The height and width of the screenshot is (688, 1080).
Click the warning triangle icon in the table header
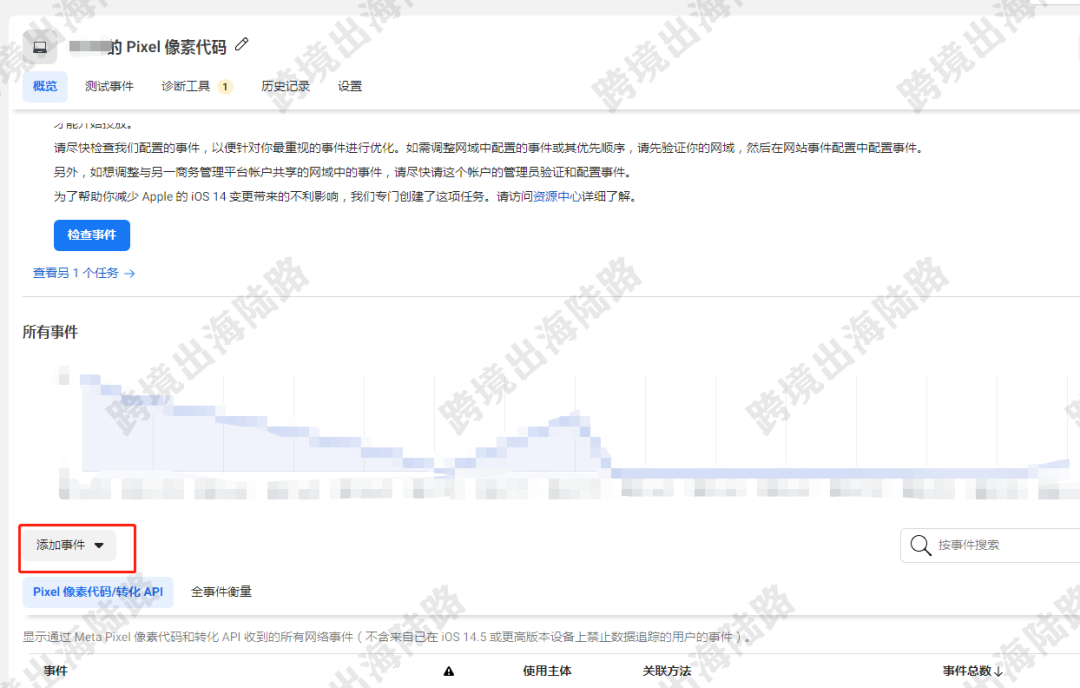pyautogui.click(x=448, y=671)
